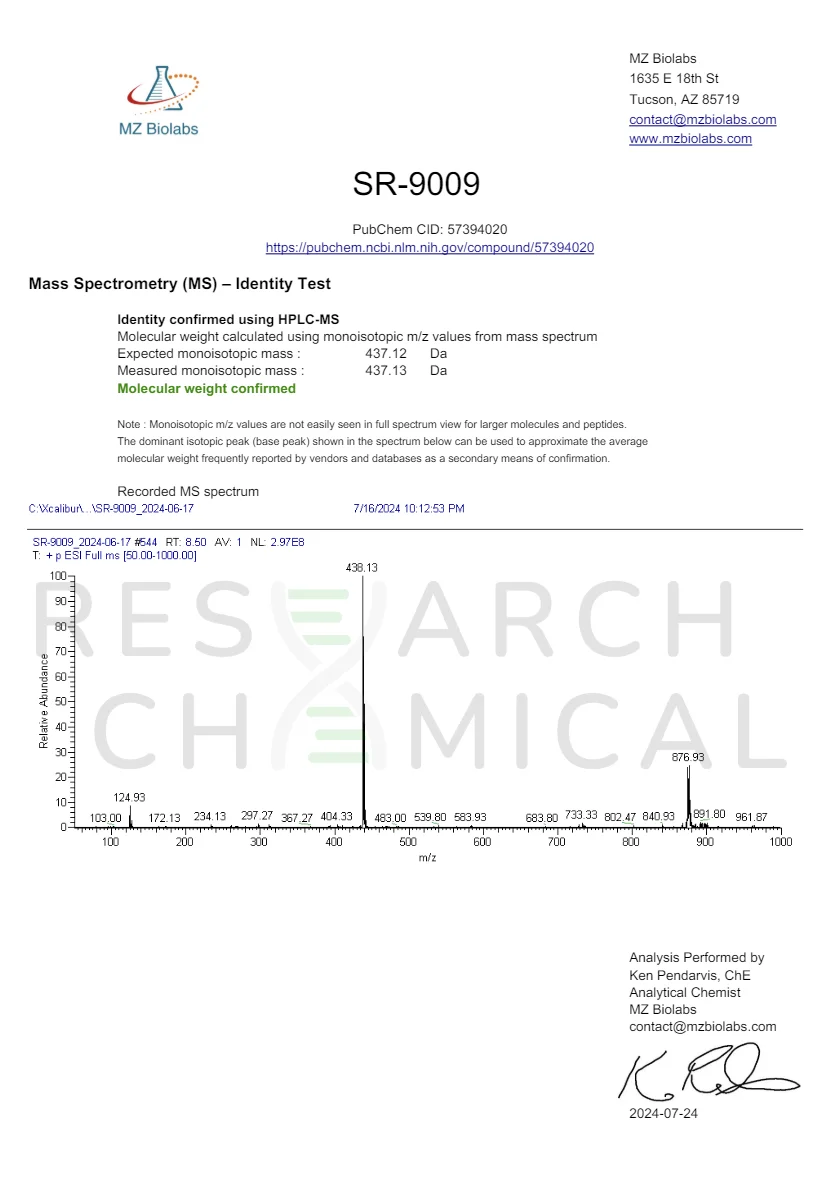Click the base peak label 438.13
Screen dimensions: 829x1179
point(362,568)
